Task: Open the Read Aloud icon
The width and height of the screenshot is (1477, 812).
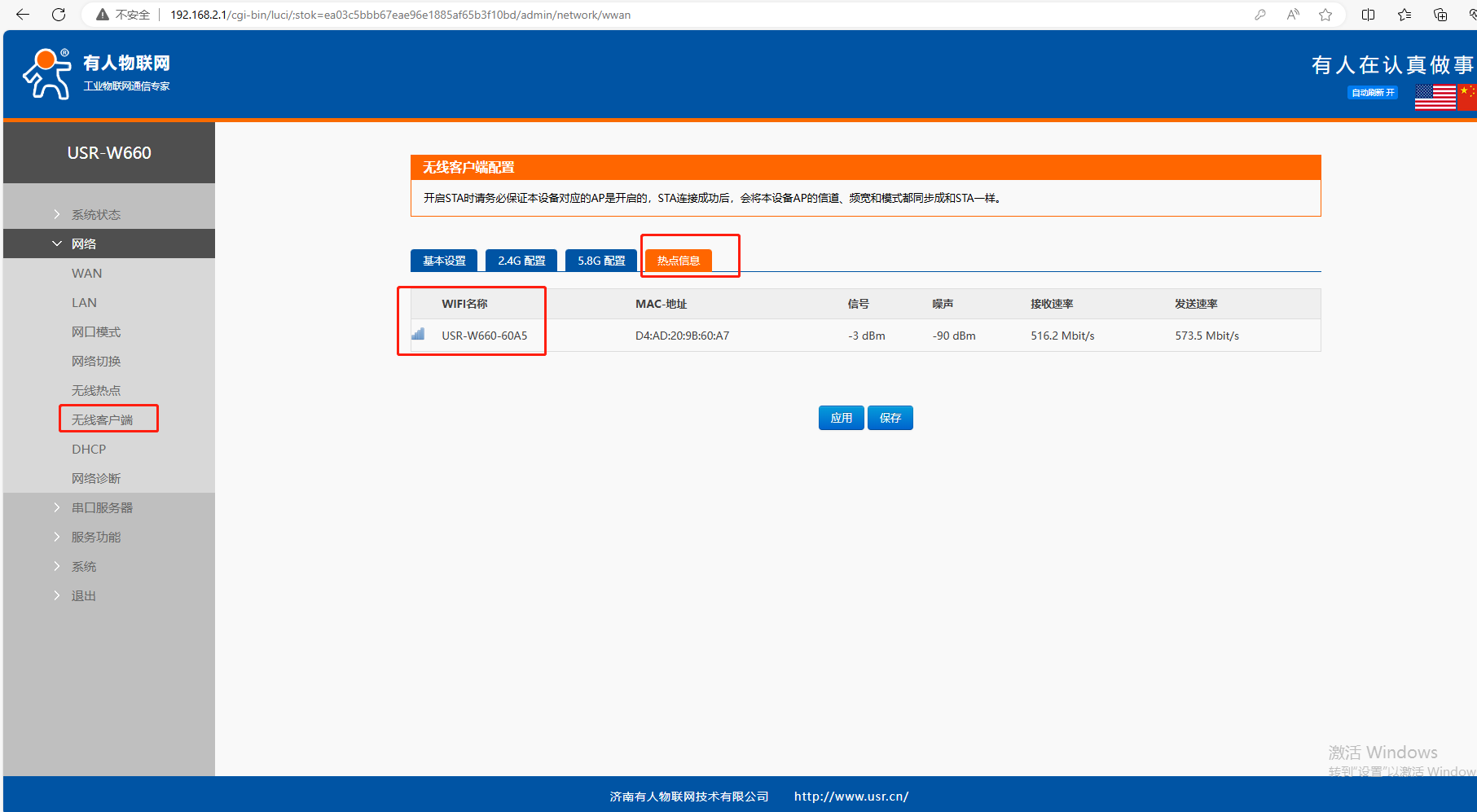Action: click(x=1293, y=15)
